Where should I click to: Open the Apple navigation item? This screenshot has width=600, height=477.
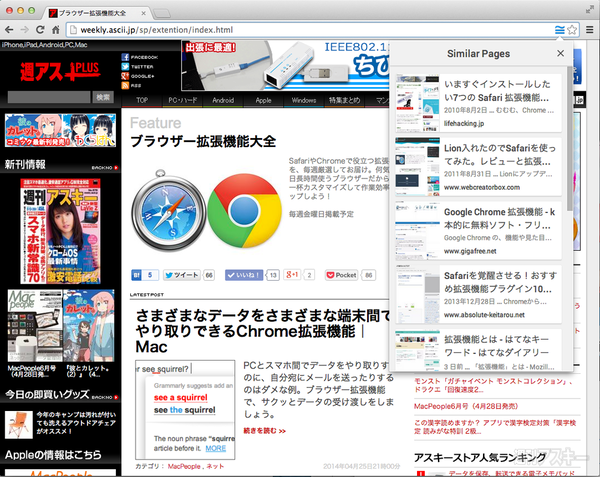pyautogui.click(x=263, y=100)
